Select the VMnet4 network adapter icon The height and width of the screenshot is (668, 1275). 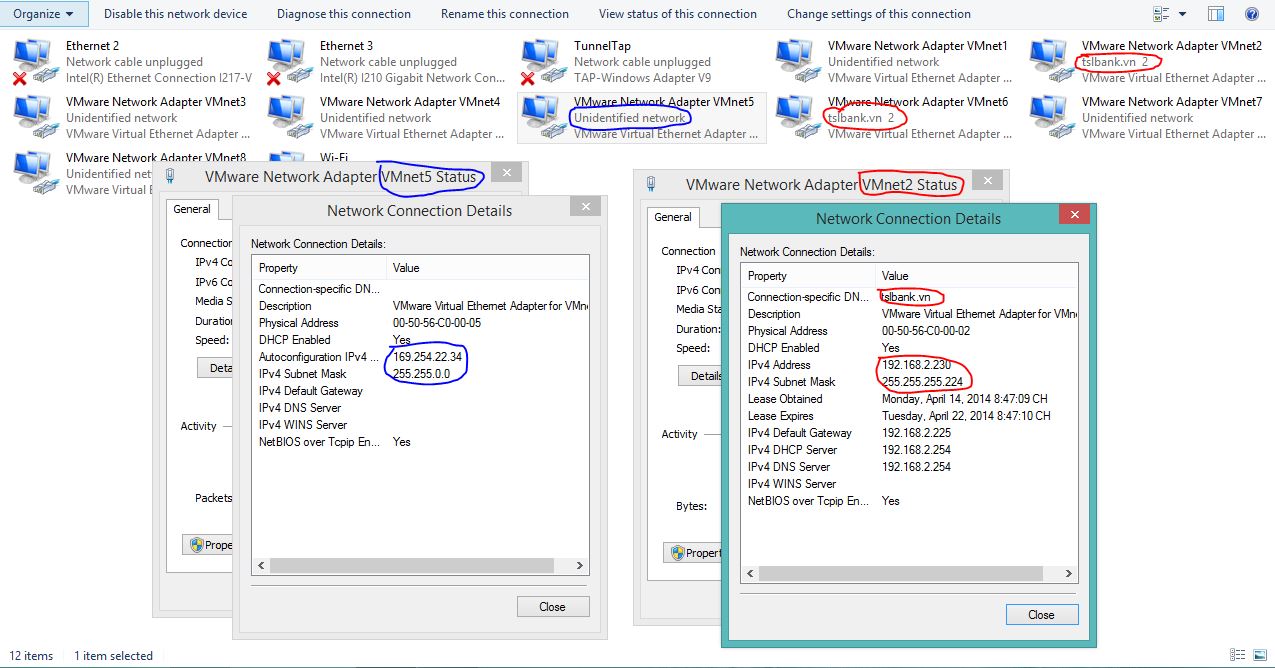(287, 118)
